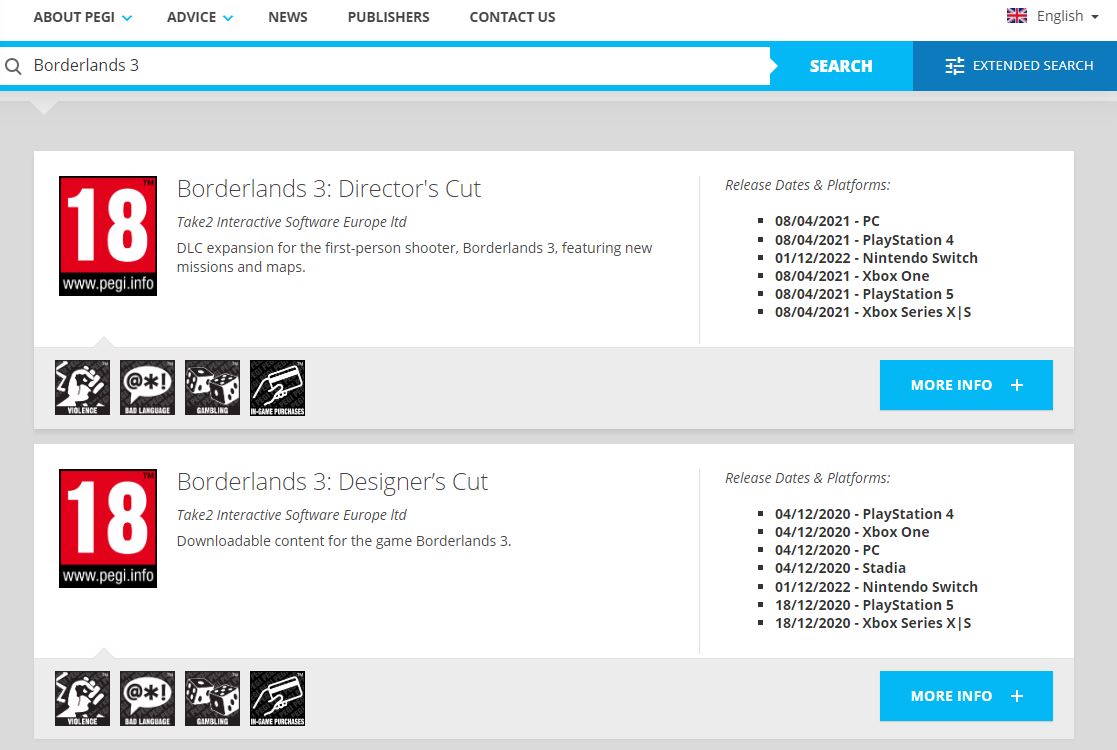This screenshot has height=750, width=1117.
Task: Click '18/12/2020 - Xbox Series X|S' entry
Action: coord(873,623)
